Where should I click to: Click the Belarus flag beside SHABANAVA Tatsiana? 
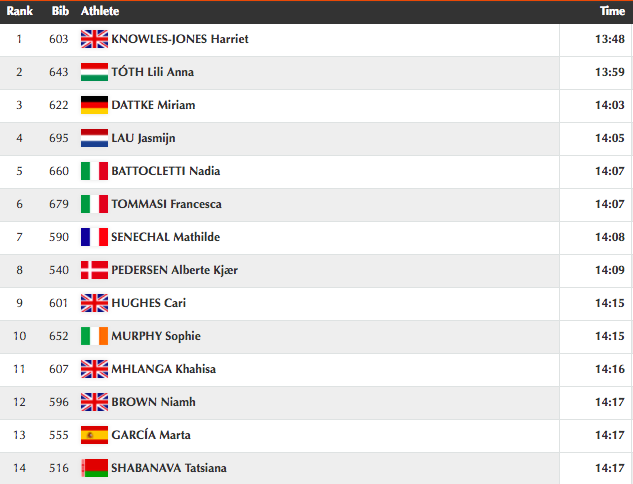pos(94,468)
